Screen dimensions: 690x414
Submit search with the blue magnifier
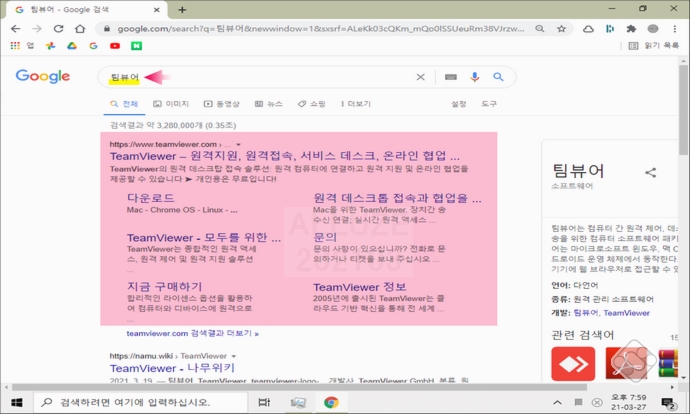click(498, 77)
